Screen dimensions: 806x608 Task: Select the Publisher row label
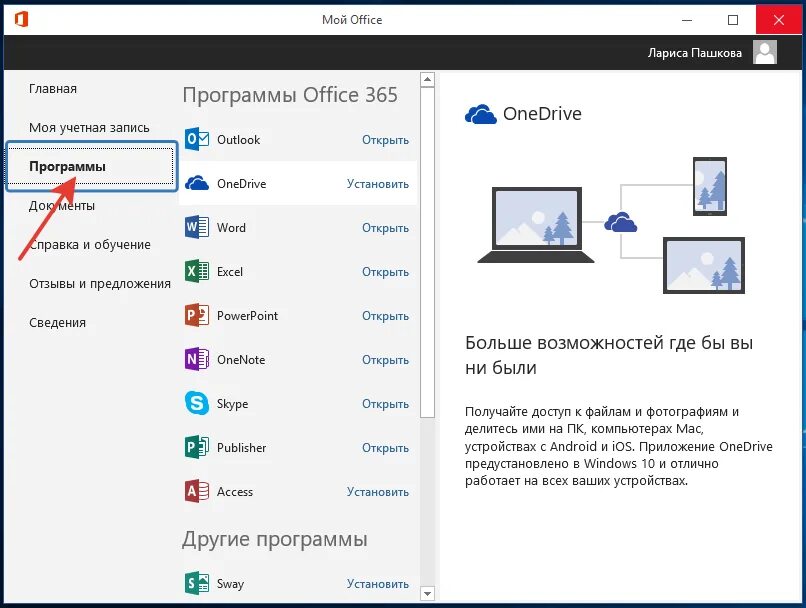pos(242,448)
